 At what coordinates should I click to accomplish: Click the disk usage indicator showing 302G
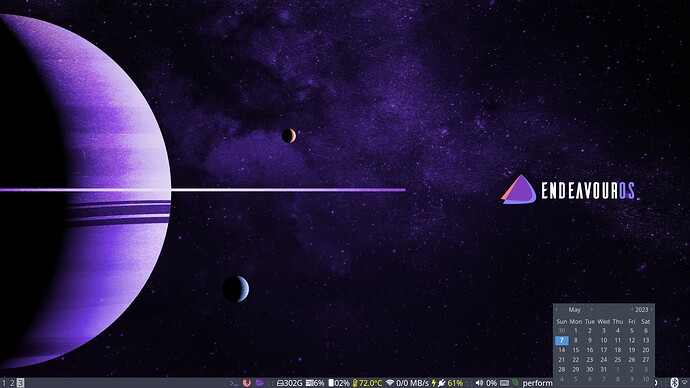(x=290, y=383)
